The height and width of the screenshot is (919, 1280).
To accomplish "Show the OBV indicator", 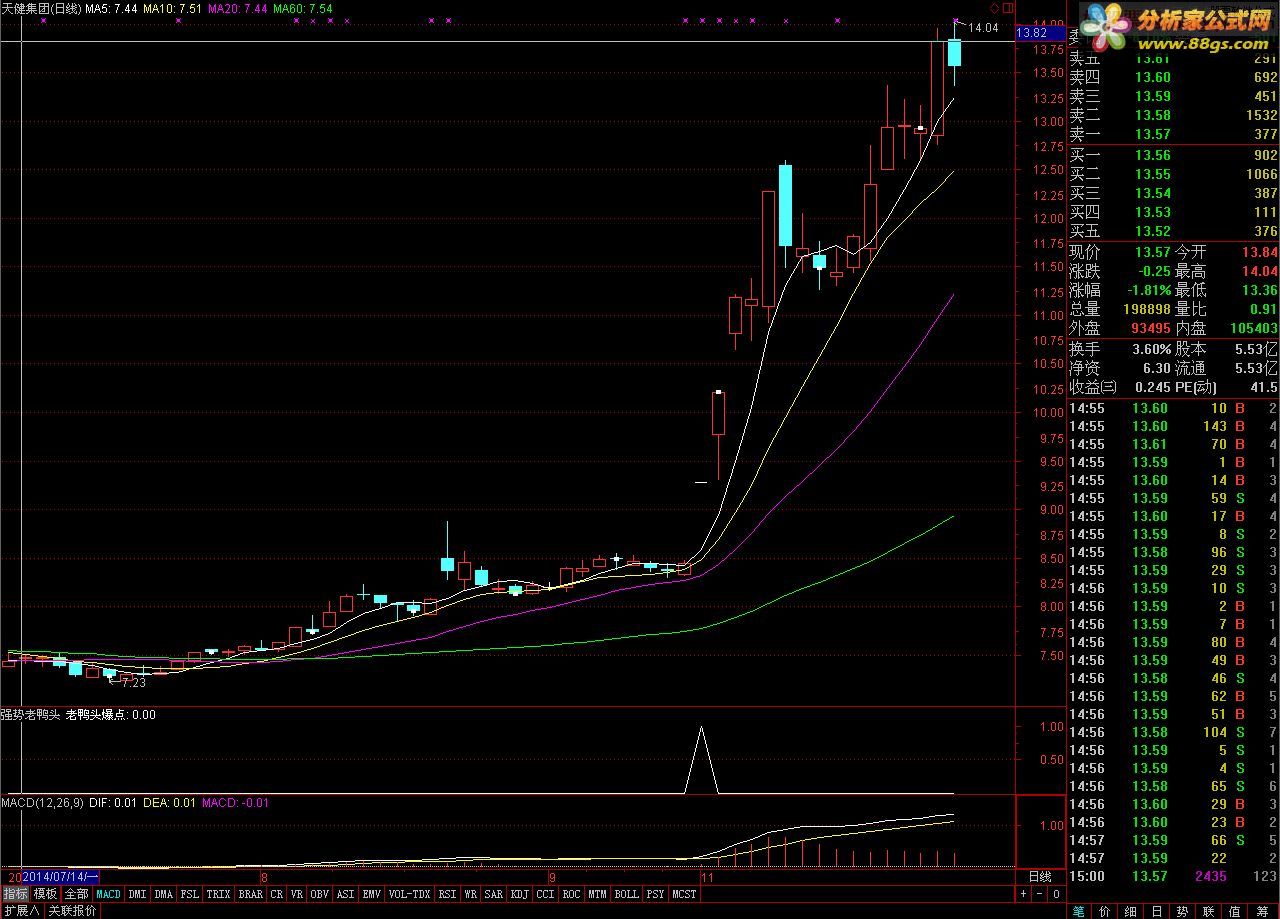I will (320, 894).
